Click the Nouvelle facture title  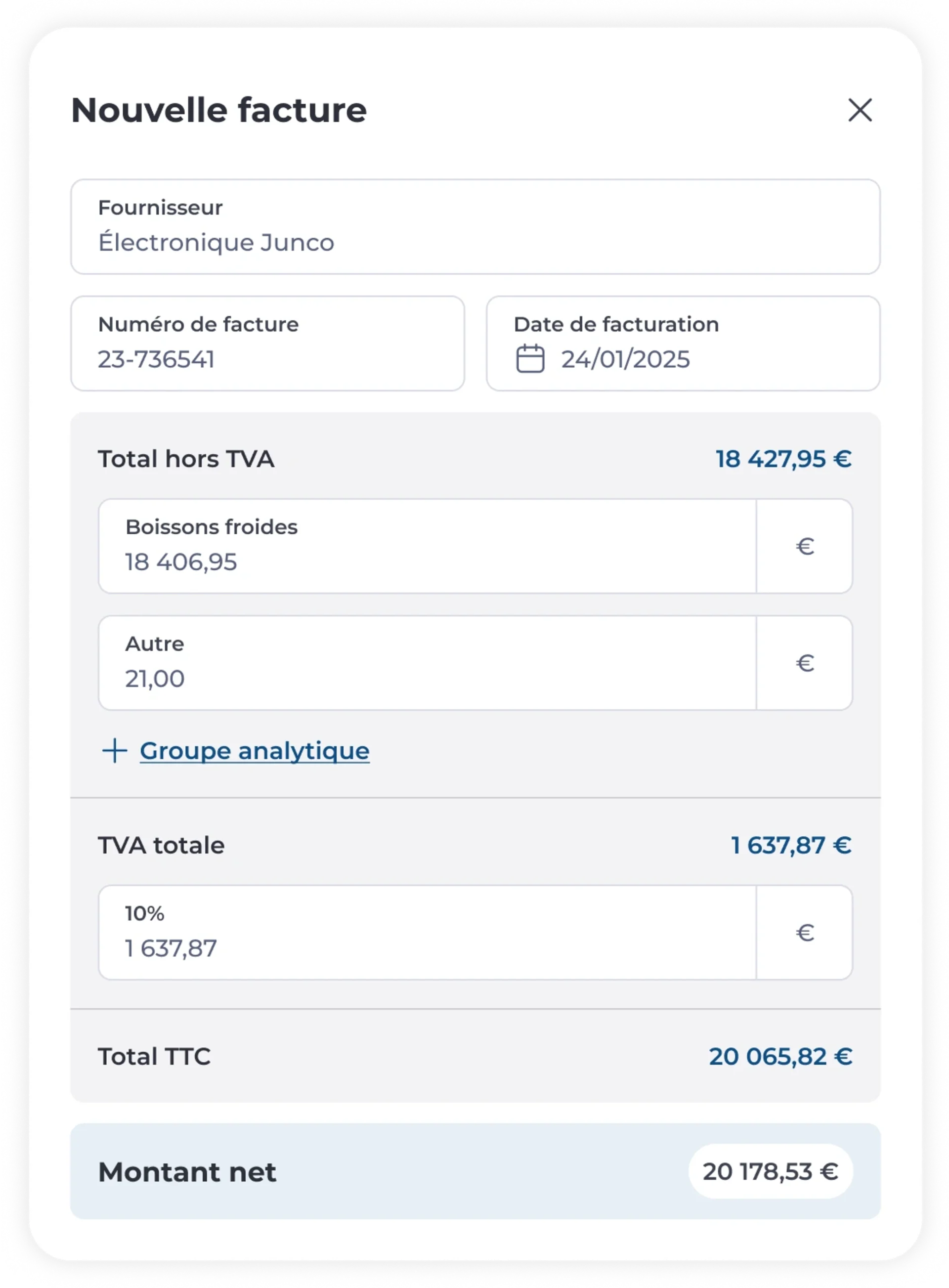pos(219,110)
